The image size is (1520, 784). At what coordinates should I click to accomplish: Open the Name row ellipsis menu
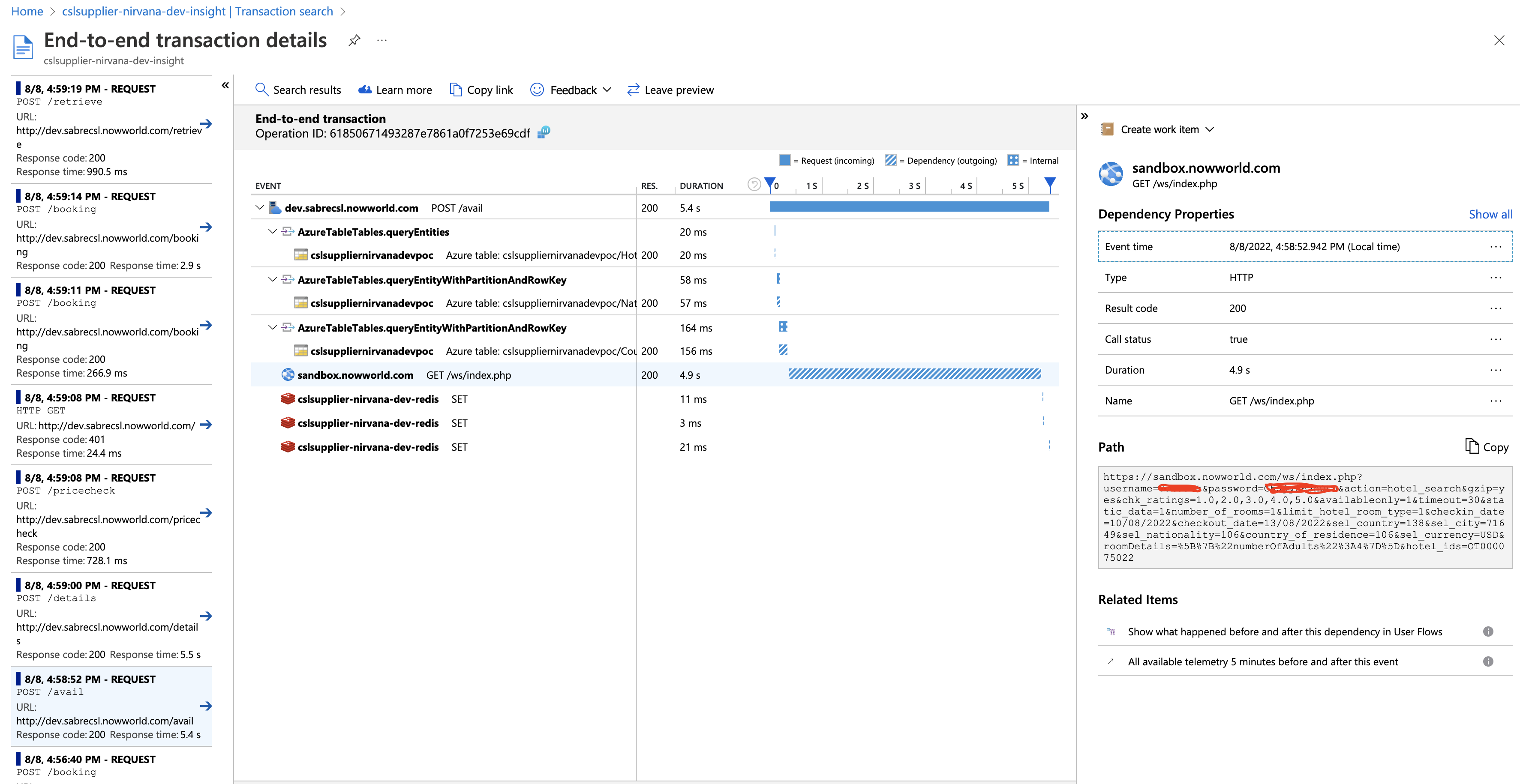(1496, 401)
